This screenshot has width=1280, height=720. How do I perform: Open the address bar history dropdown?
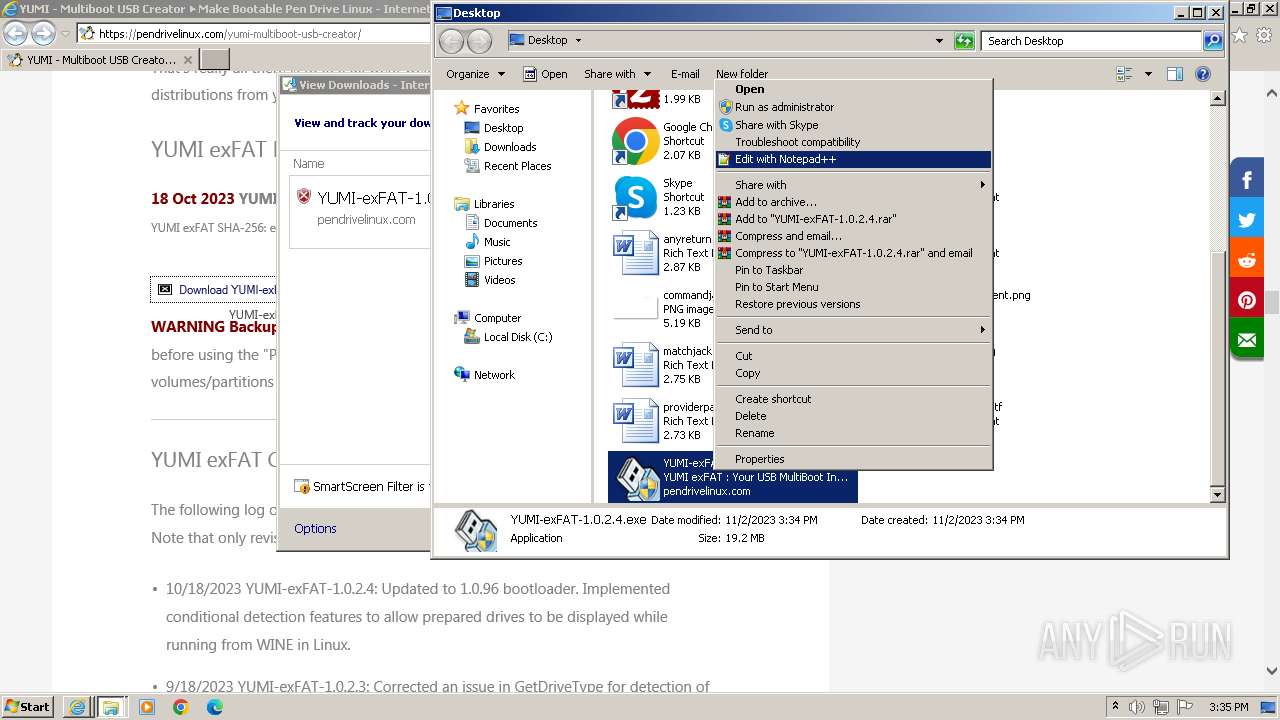tap(938, 41)
